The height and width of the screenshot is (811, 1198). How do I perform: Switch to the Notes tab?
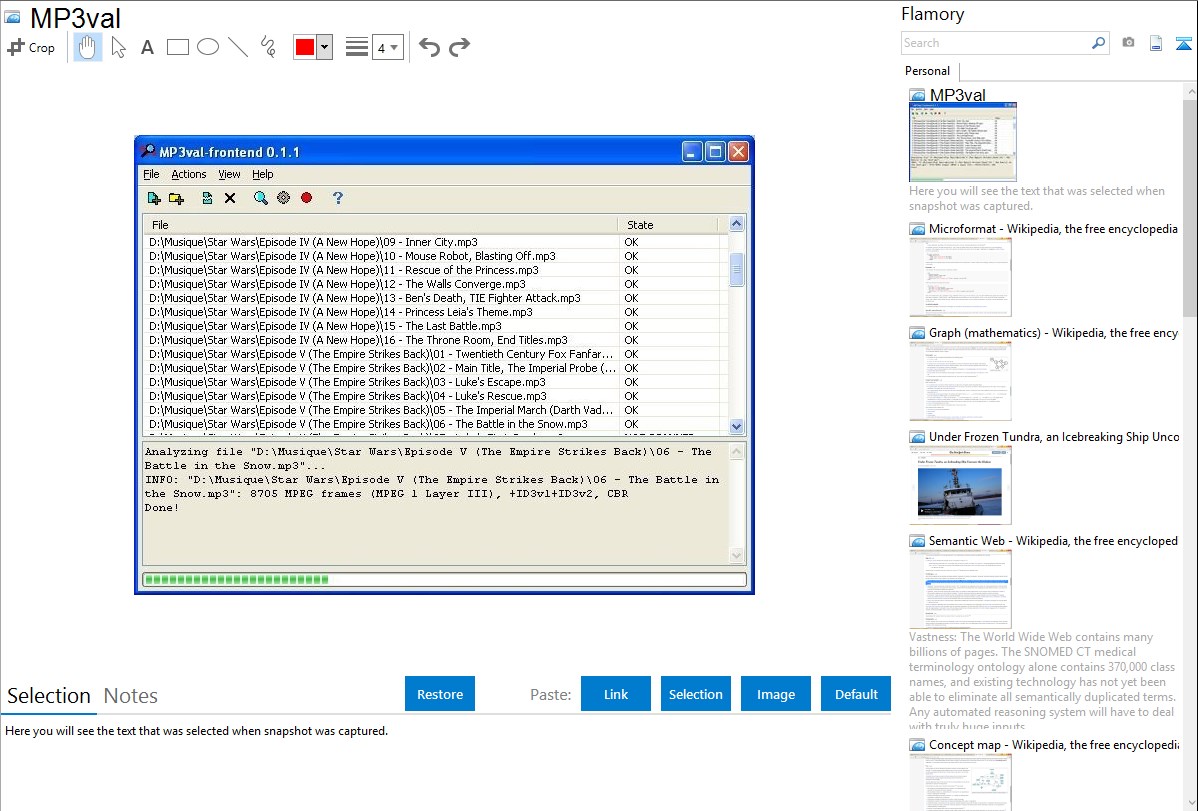coord(131,696)
